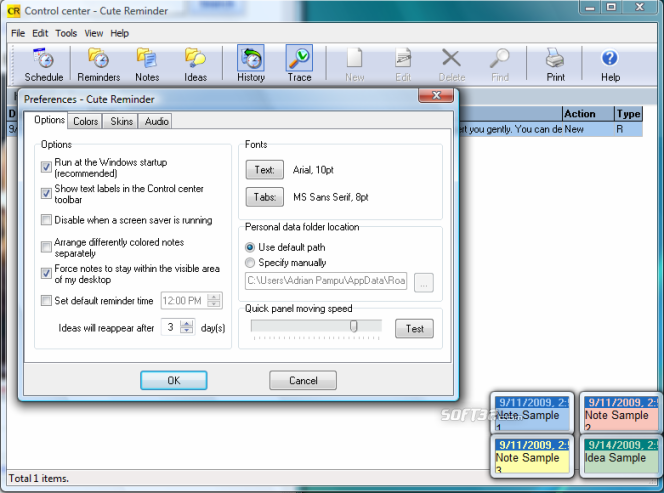Click the pink Note Sample 2 sticky note
Image resolution: width=664 pixels, height=493 pixels.
[x=621, y=413]
